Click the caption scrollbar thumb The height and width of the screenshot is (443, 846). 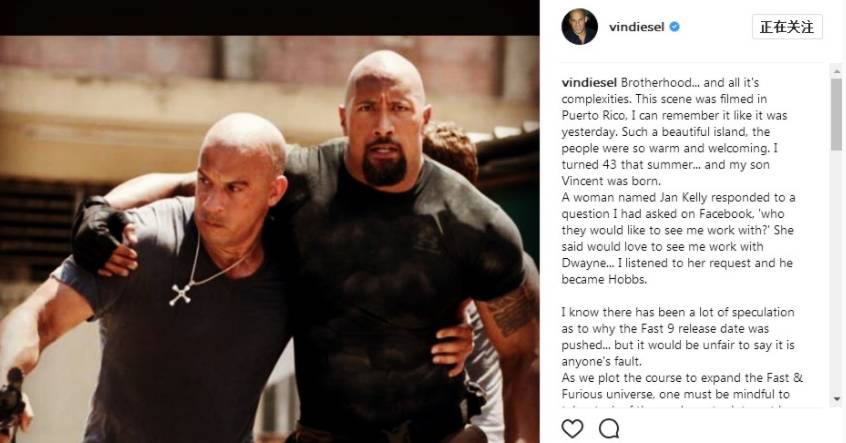pos(837,114)
